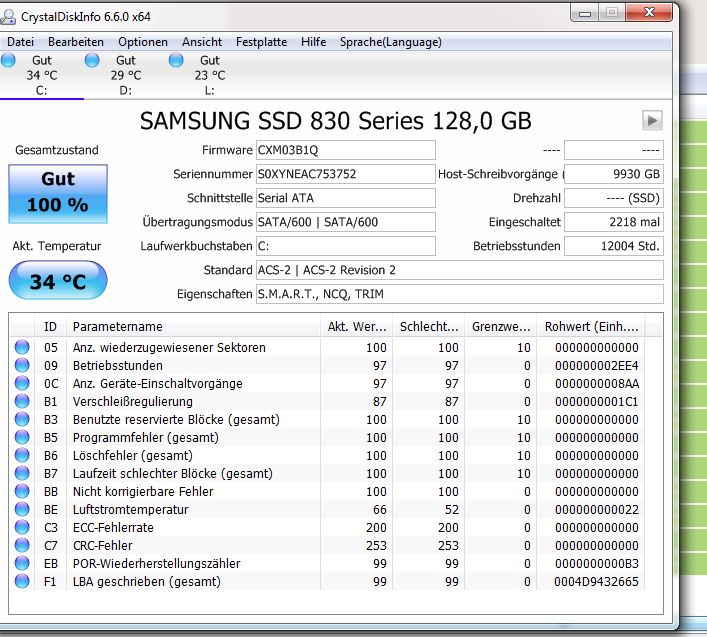
Task: Click status icon for Verschleißregulierung row
Action: (22, 401)
